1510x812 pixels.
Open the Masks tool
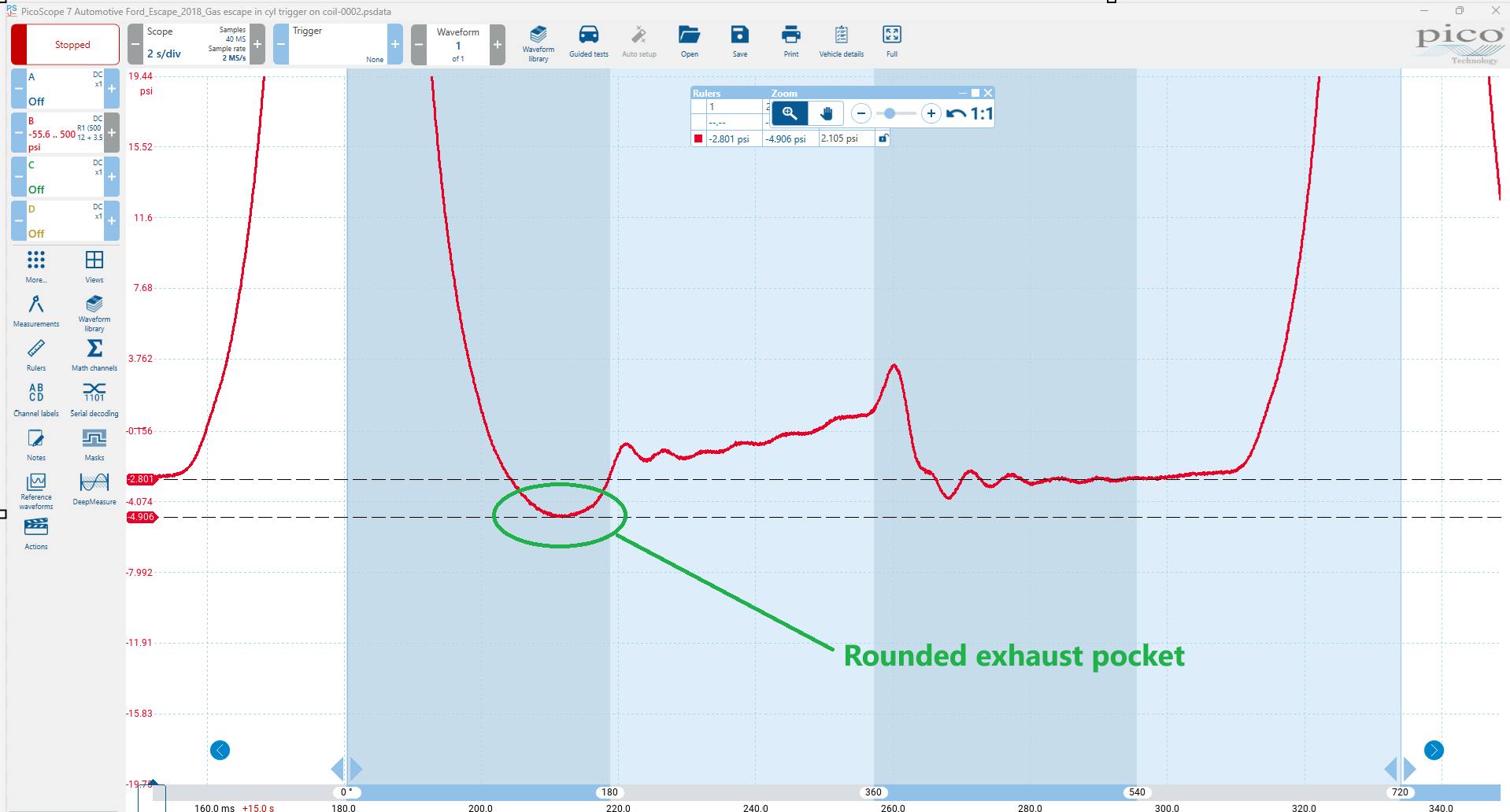[94, 442]
